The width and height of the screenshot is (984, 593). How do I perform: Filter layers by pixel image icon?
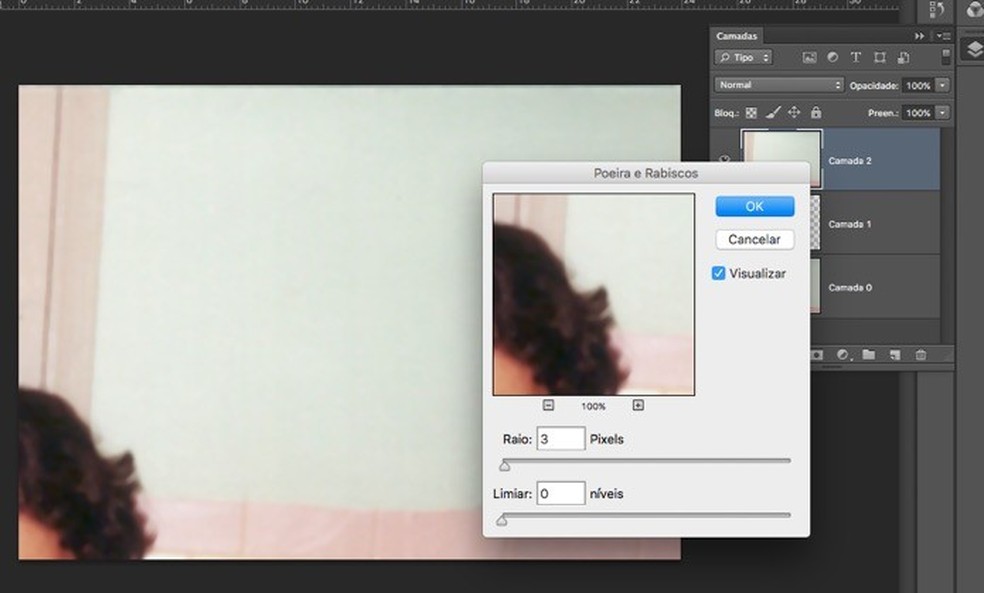tap(809, 58)
